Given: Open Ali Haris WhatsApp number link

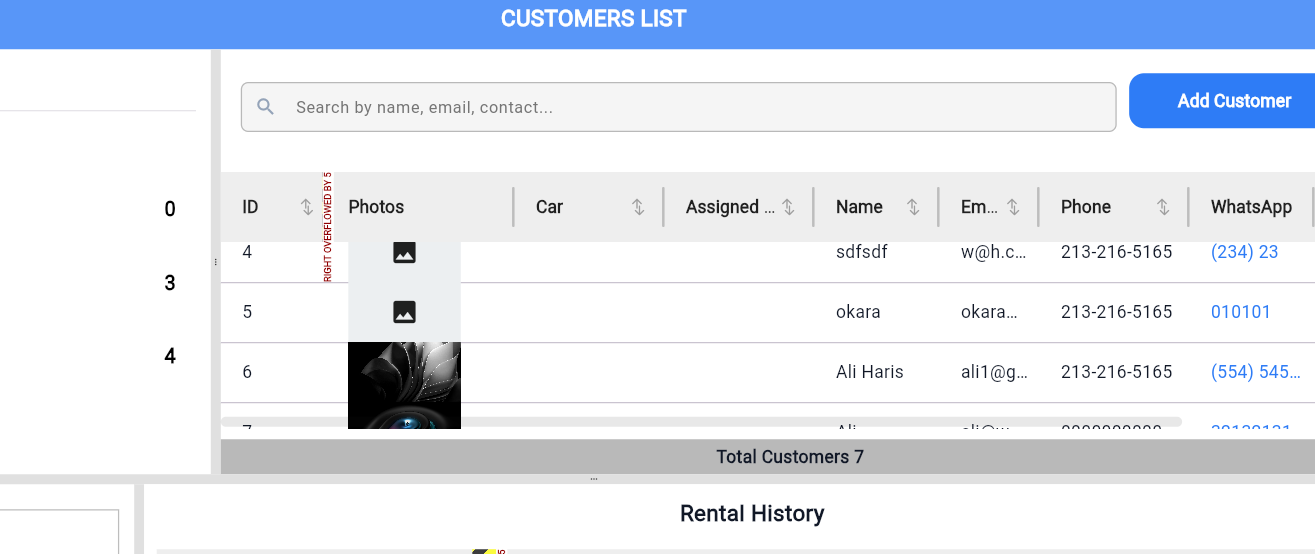Looking at the screenshot, I should [1255, 372].
